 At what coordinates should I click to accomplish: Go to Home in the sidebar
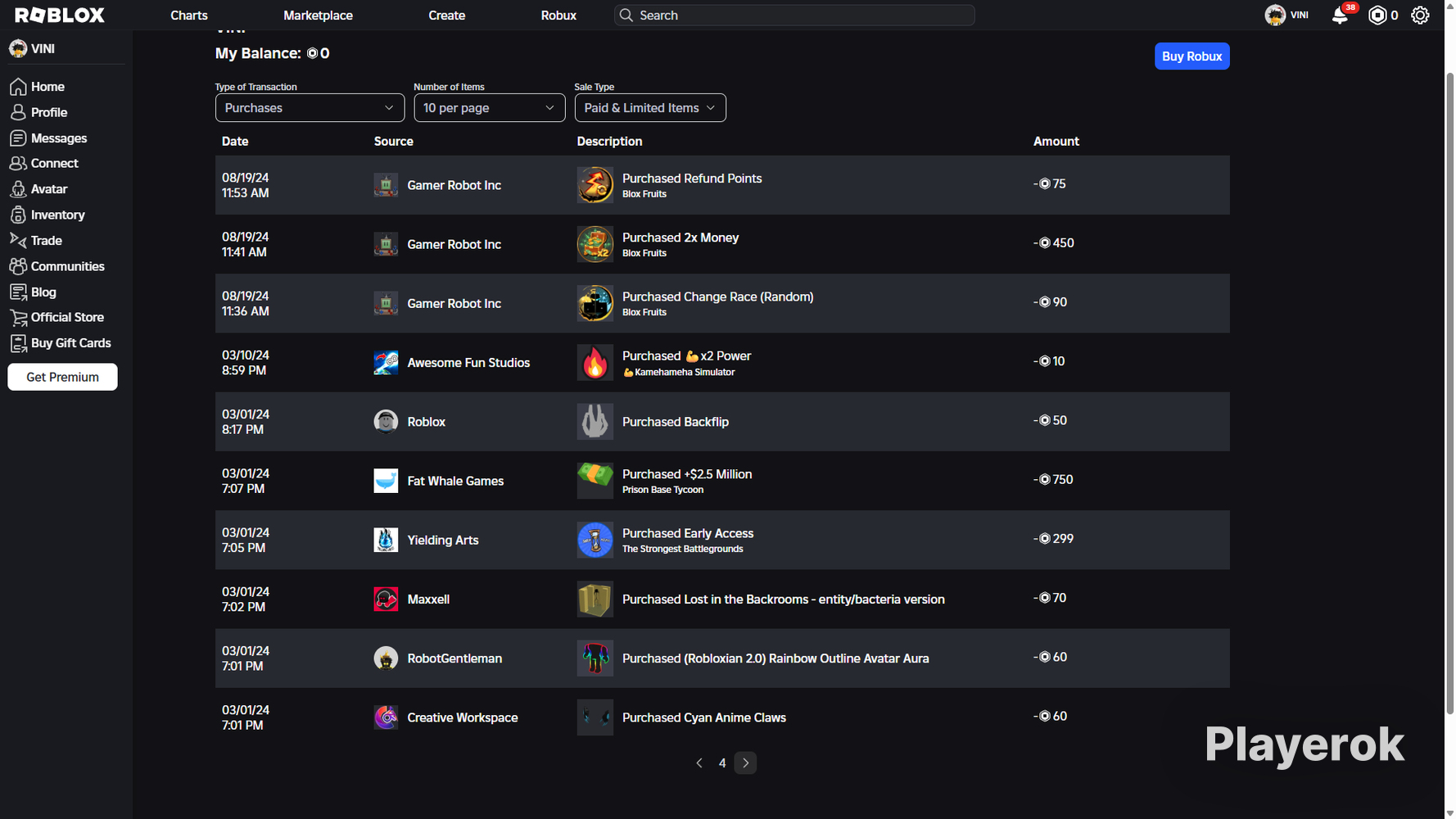[47, 87]
